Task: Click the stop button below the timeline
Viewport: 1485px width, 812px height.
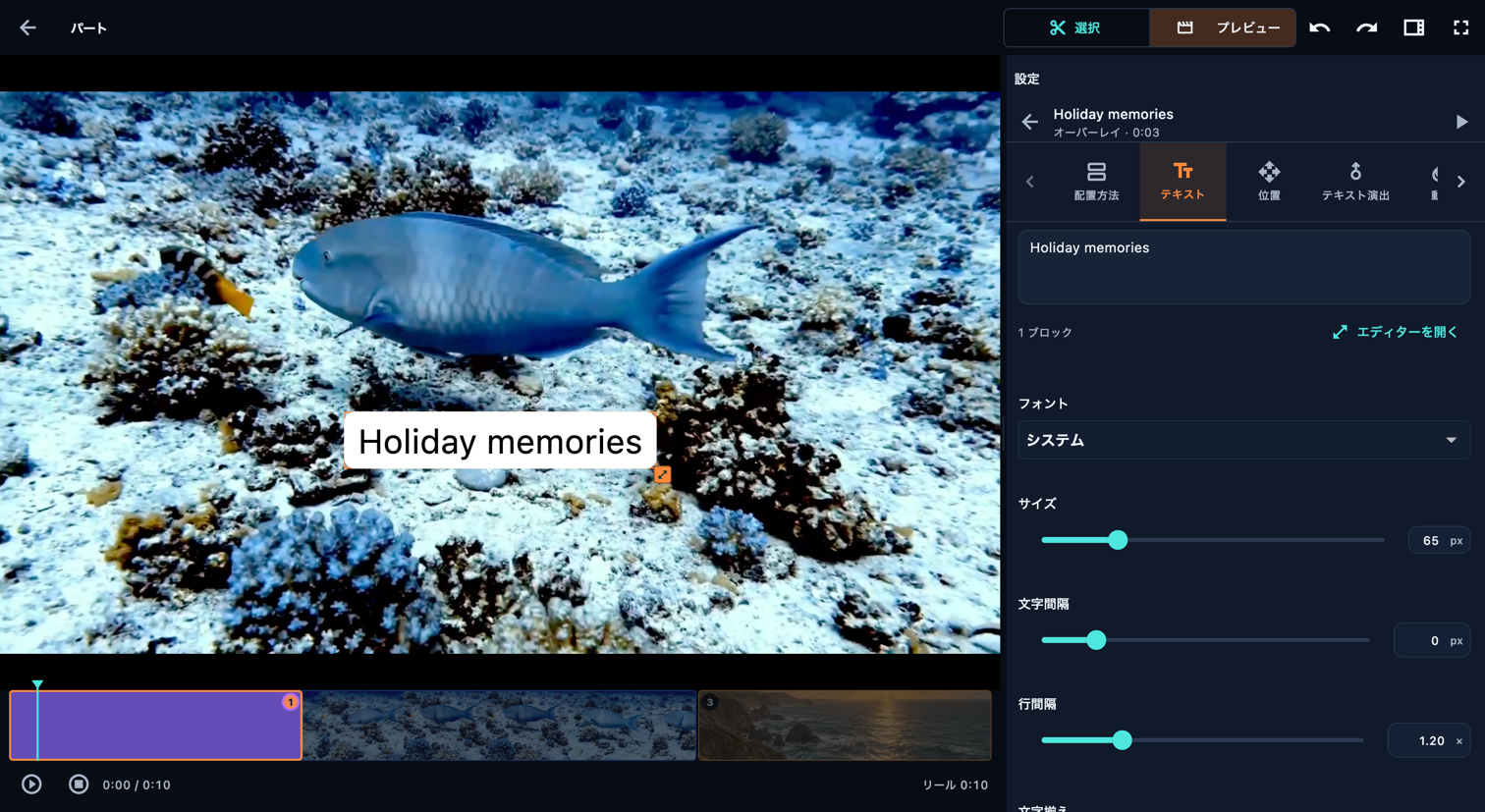Action: point(79,785)
